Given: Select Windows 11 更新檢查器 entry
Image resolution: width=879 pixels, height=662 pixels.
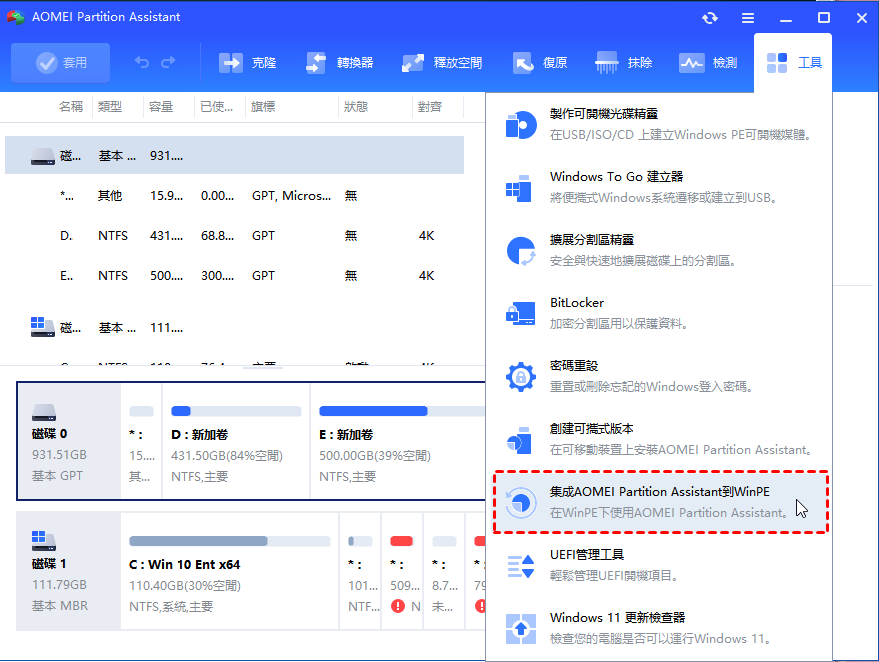Looking at the screenshot, I should [x=659, y=628].
